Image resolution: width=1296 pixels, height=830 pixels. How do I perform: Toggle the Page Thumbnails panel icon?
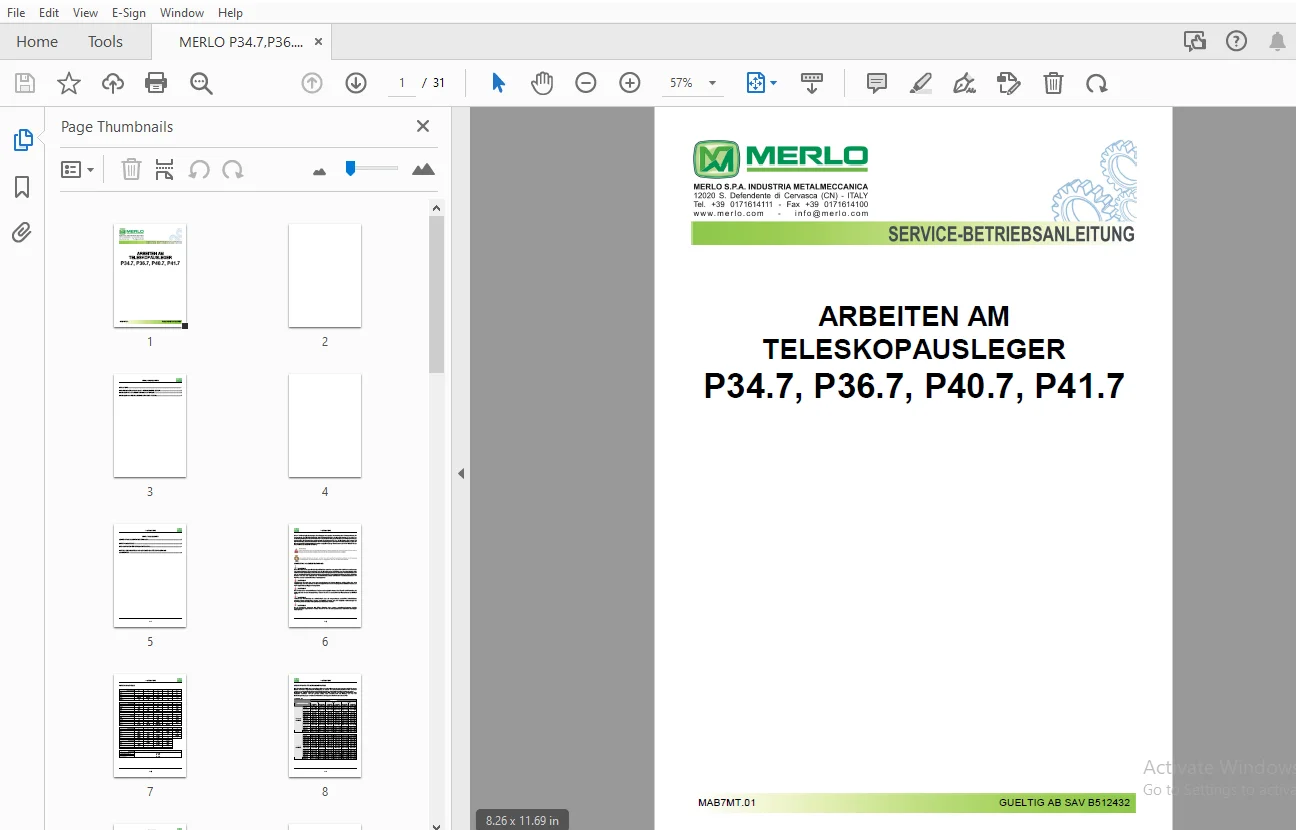click(x=22, y=140)
